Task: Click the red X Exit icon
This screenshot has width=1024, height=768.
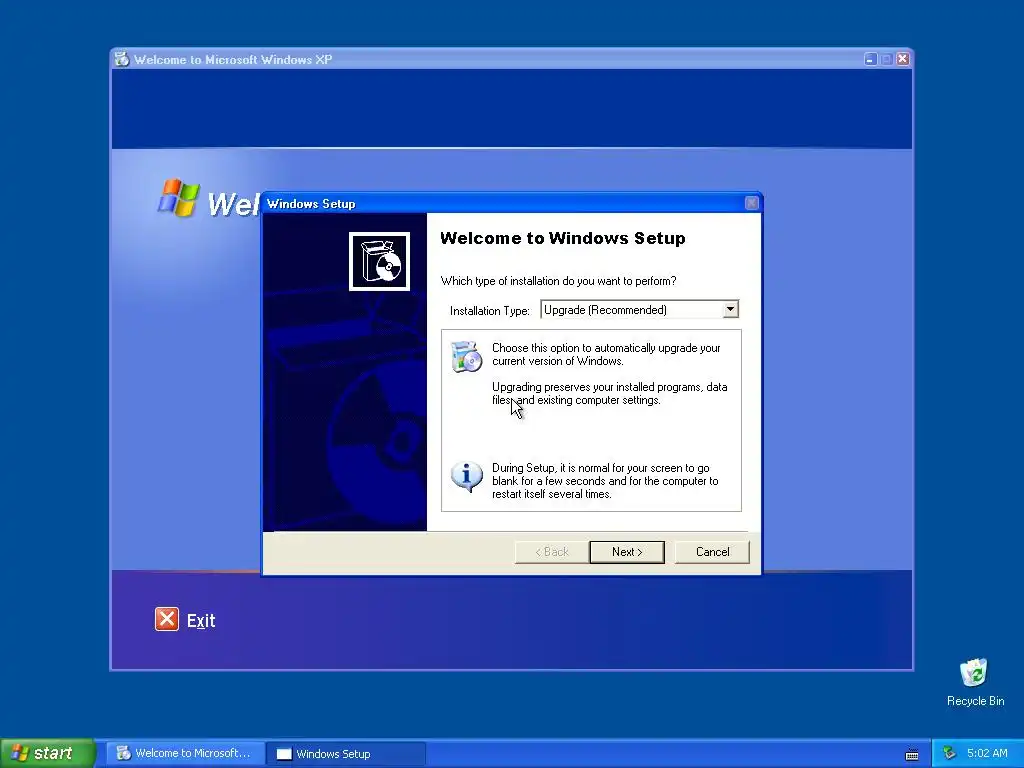Action: [167, 619]
